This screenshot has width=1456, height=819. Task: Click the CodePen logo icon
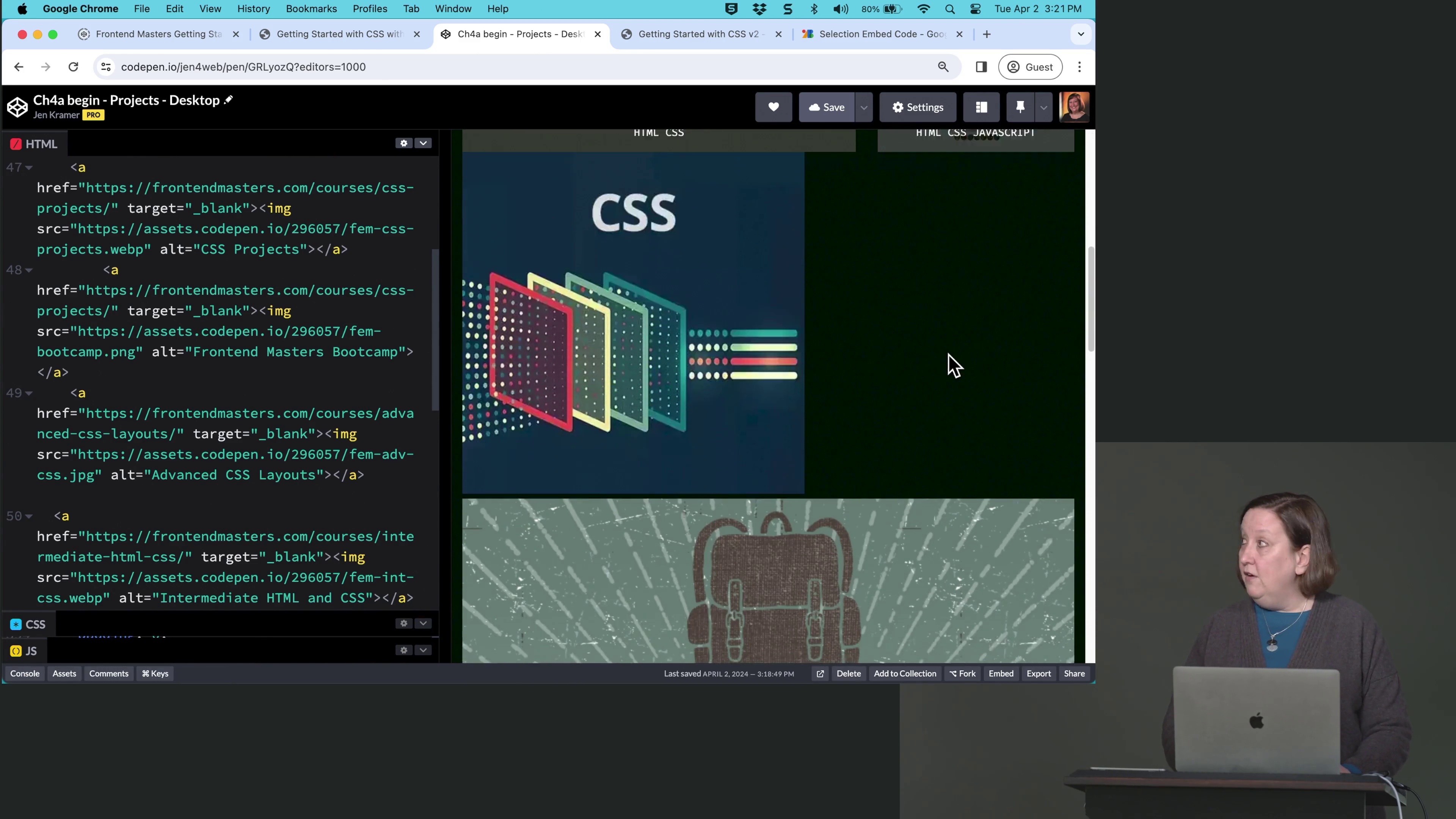pyautogui.click(x=17, y=107)
